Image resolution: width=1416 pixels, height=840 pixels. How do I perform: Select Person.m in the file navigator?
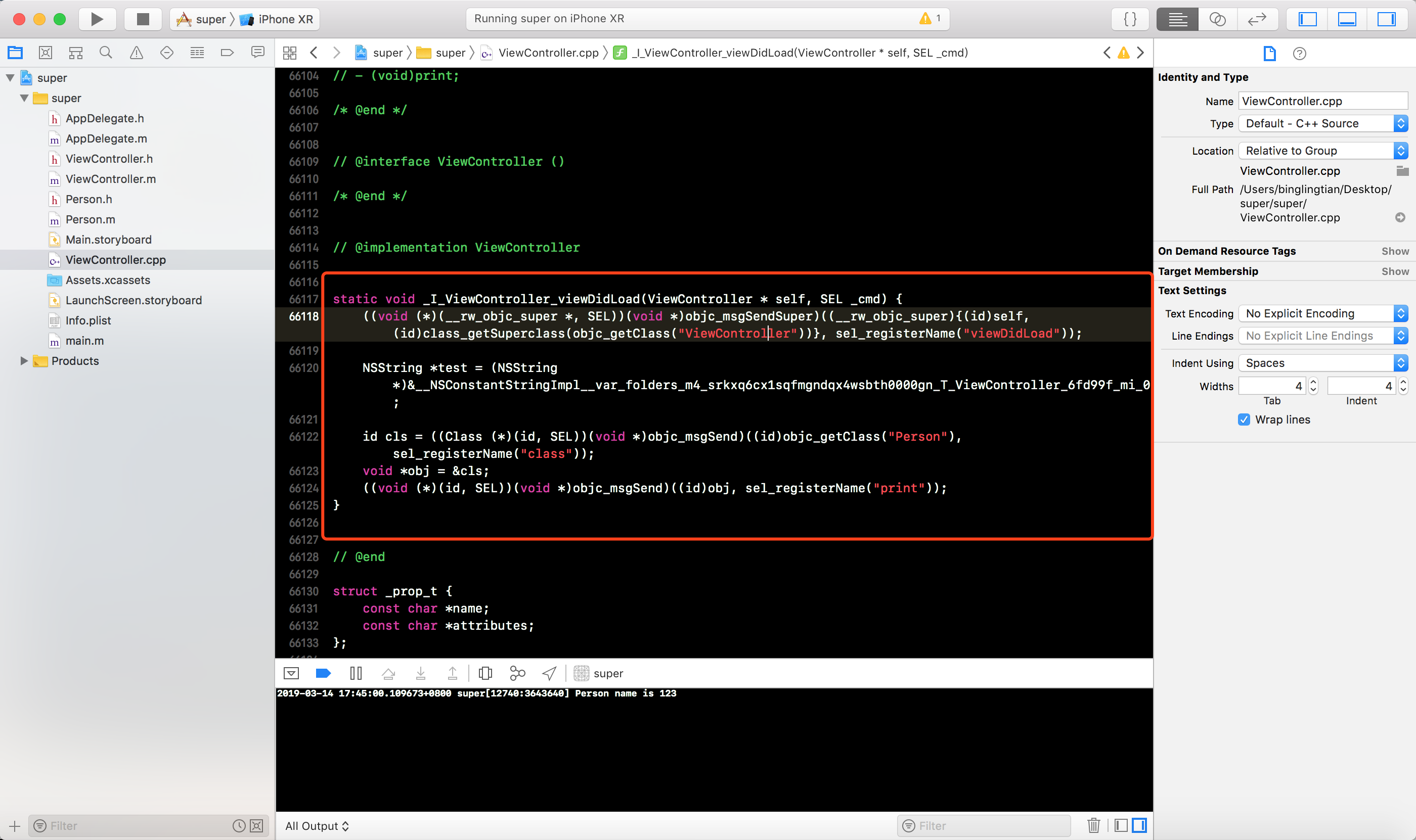90,220
